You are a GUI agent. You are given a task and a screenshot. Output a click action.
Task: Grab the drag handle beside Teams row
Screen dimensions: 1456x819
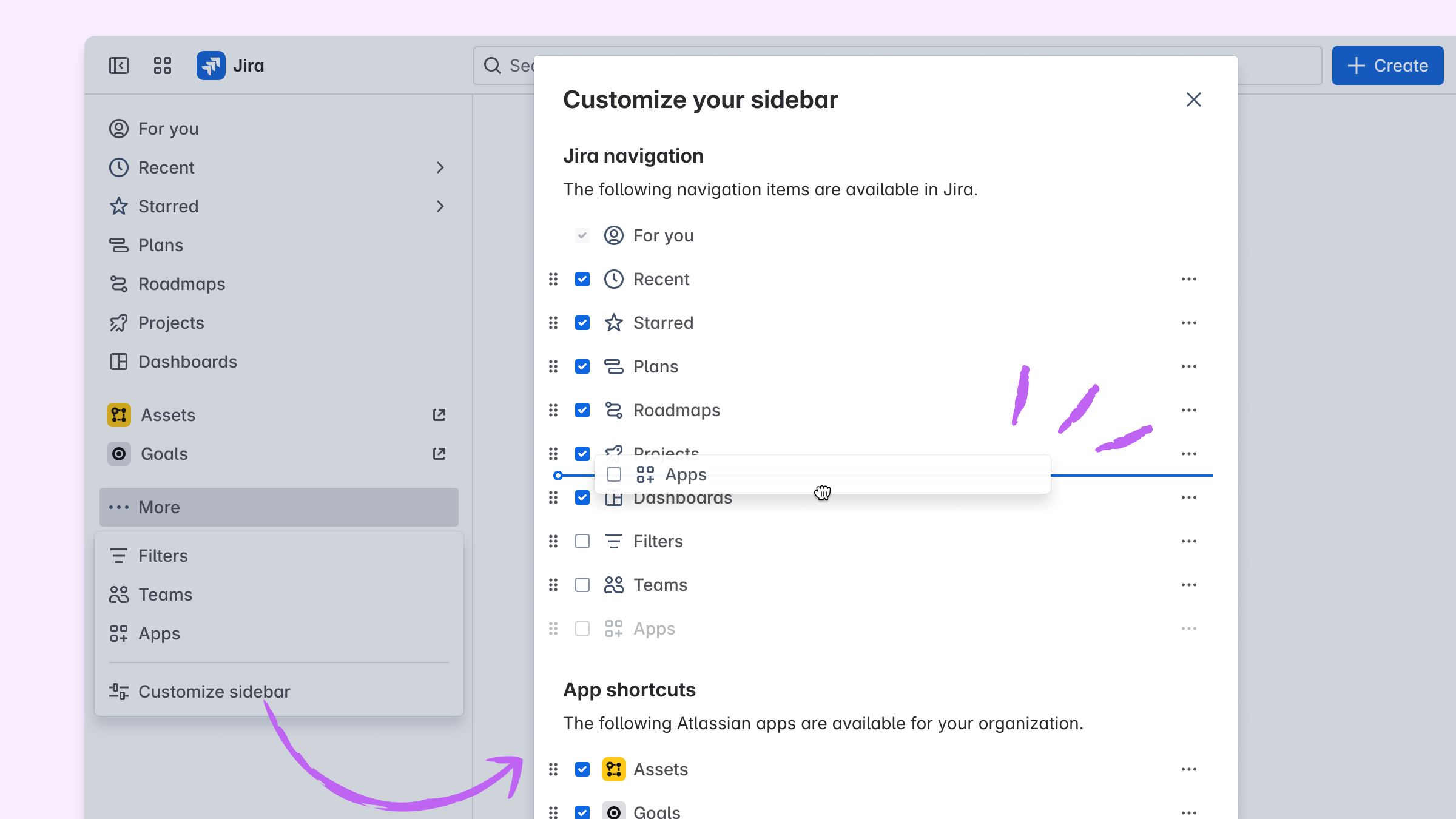553,585
